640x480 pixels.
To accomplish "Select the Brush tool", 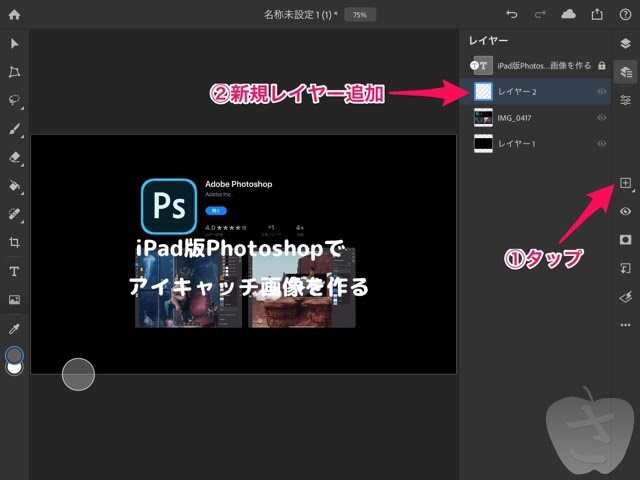I will pos(14,129).
